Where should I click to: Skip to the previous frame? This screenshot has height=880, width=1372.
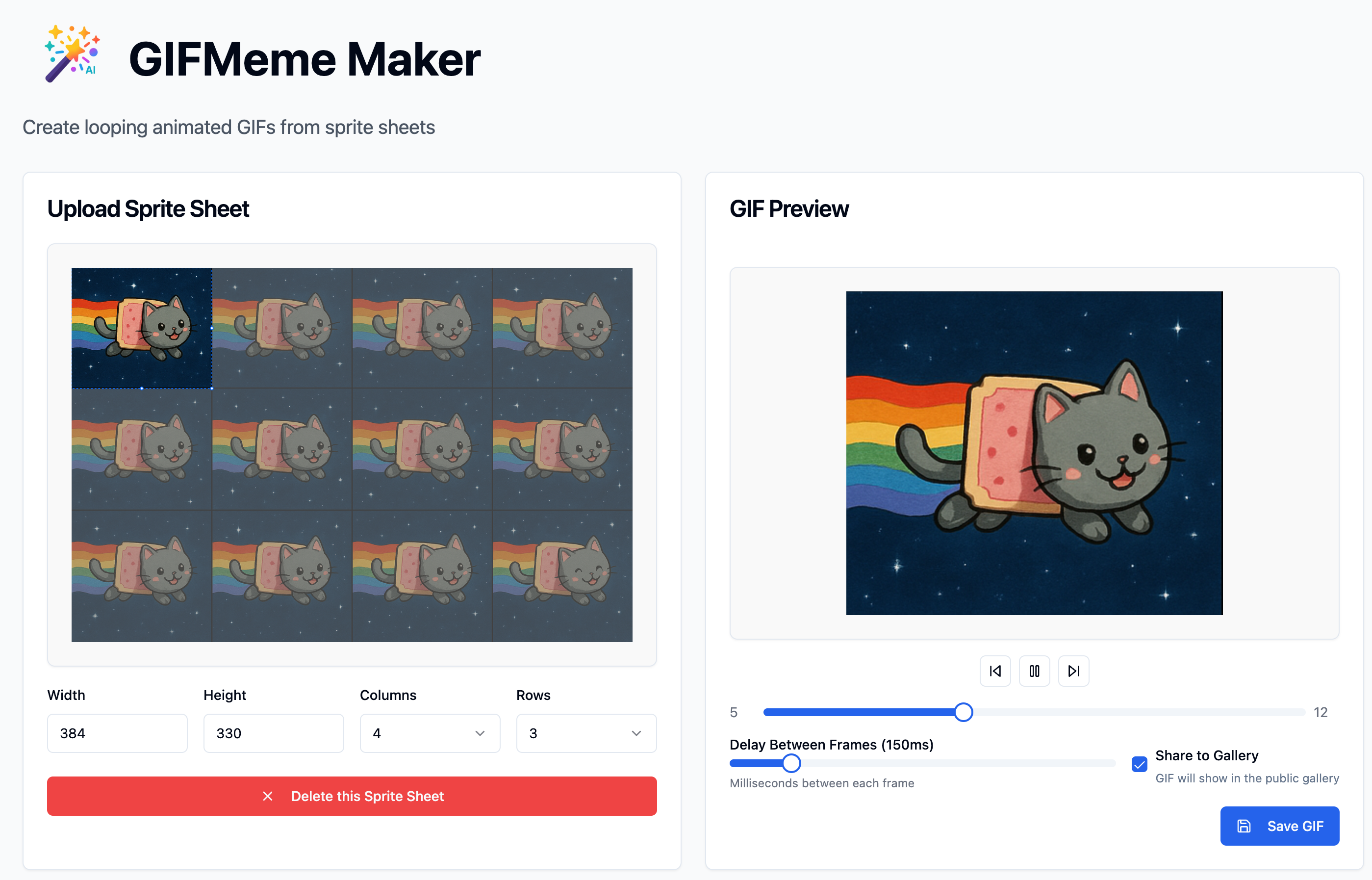click(x=995, y=671)
